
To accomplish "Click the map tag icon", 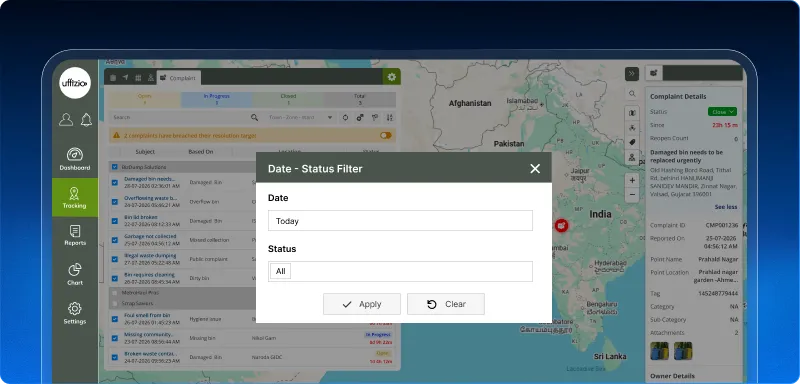I will point(632,142).
